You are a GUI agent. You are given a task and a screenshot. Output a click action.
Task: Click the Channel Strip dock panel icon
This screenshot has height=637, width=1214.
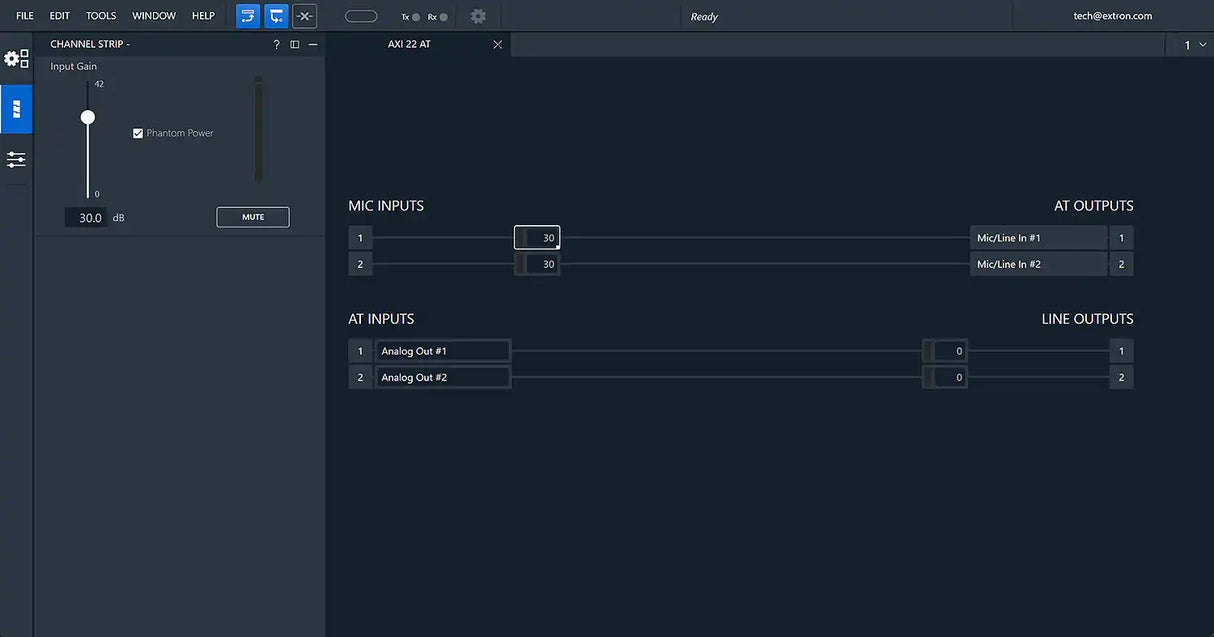(294, 45)
